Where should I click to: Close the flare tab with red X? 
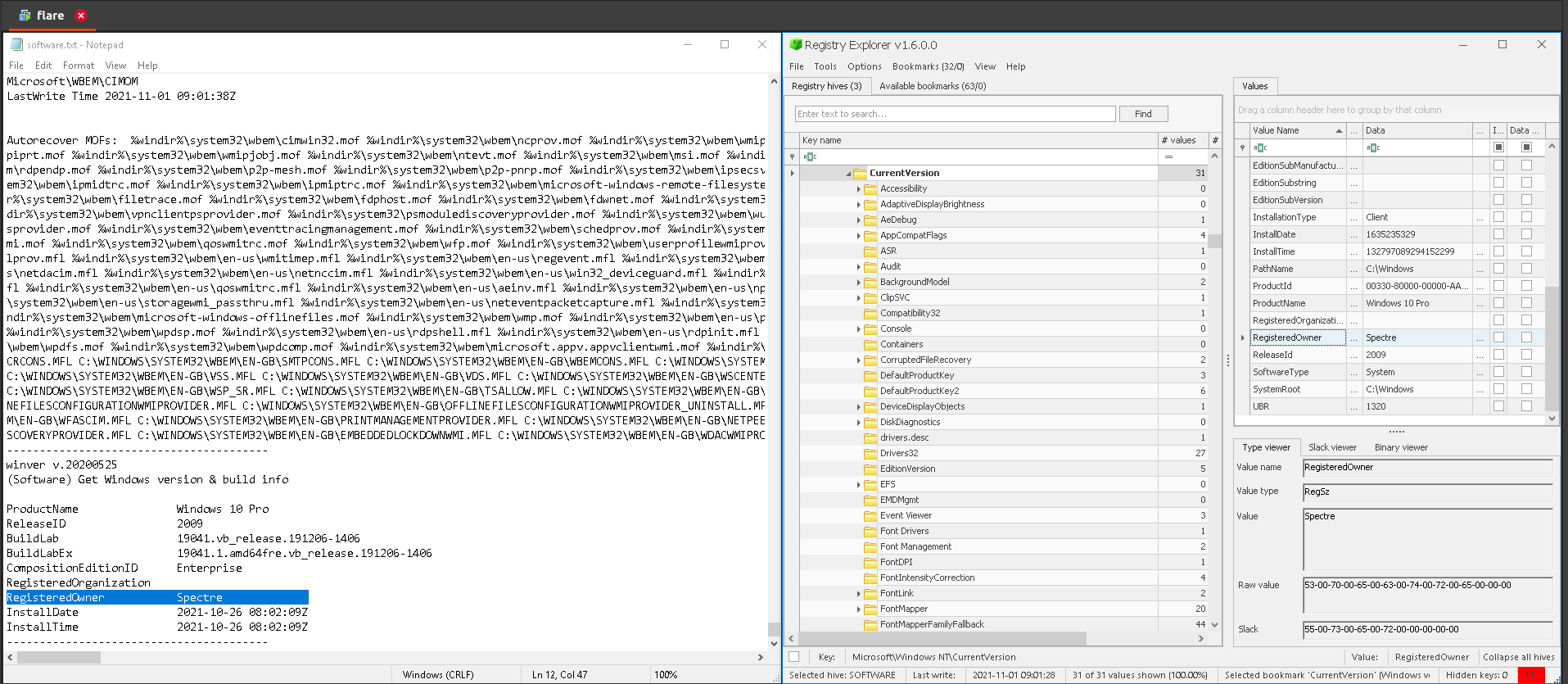click(x=81, y=16)
